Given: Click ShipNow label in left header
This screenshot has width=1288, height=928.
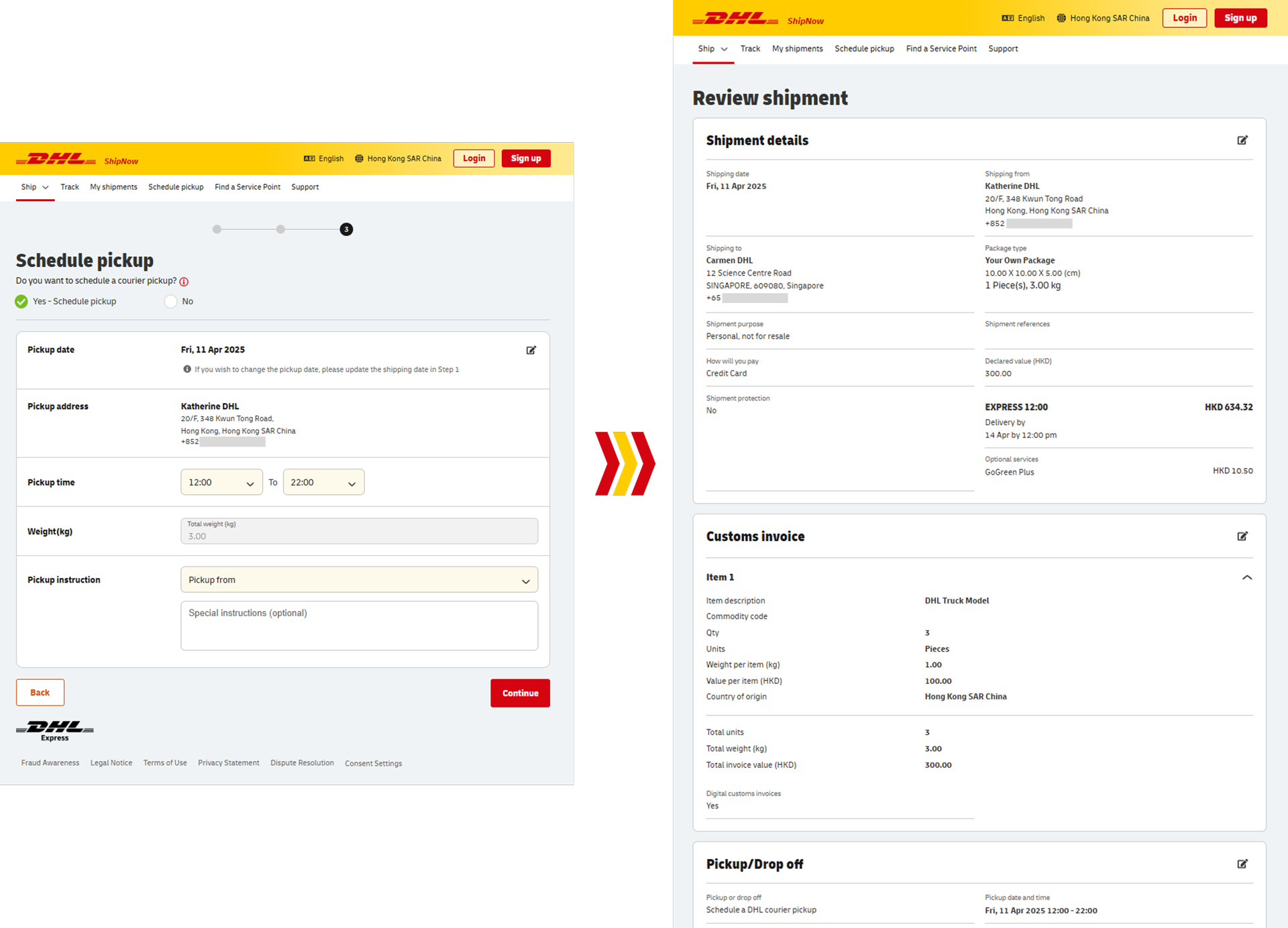Looking at the screenshot, I should click(x=121, y=162).
